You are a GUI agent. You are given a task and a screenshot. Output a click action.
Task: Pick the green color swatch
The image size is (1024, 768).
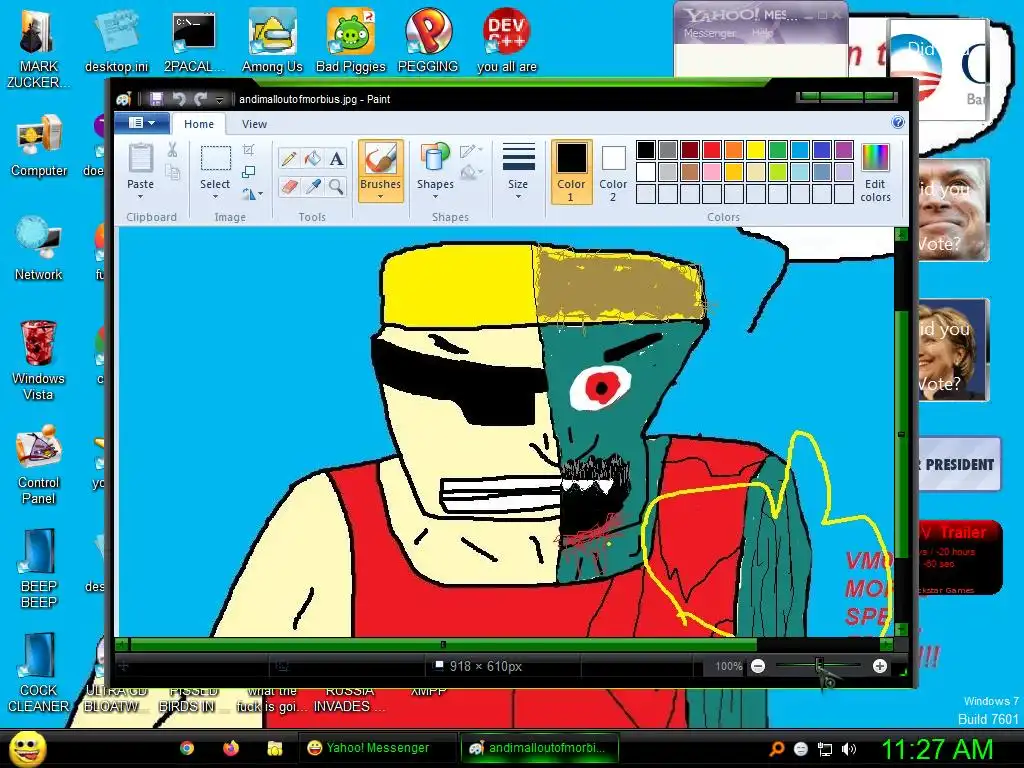(778, 150)
